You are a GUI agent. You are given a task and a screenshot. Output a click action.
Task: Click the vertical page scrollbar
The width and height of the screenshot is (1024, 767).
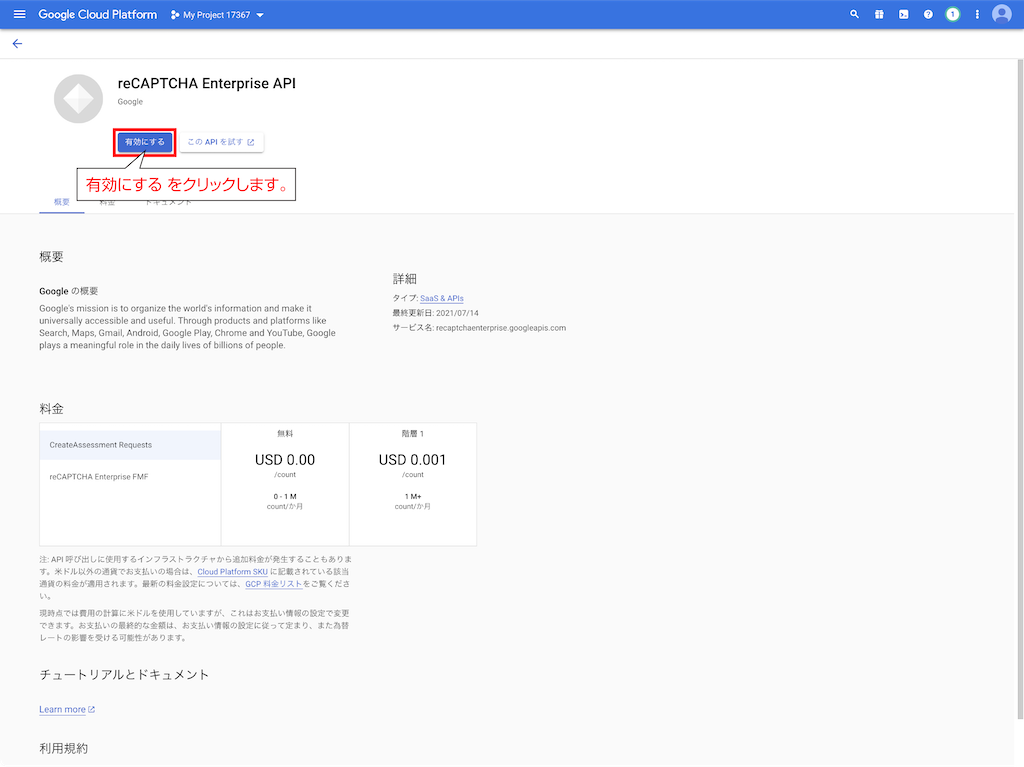click(x=1019, y=389)
